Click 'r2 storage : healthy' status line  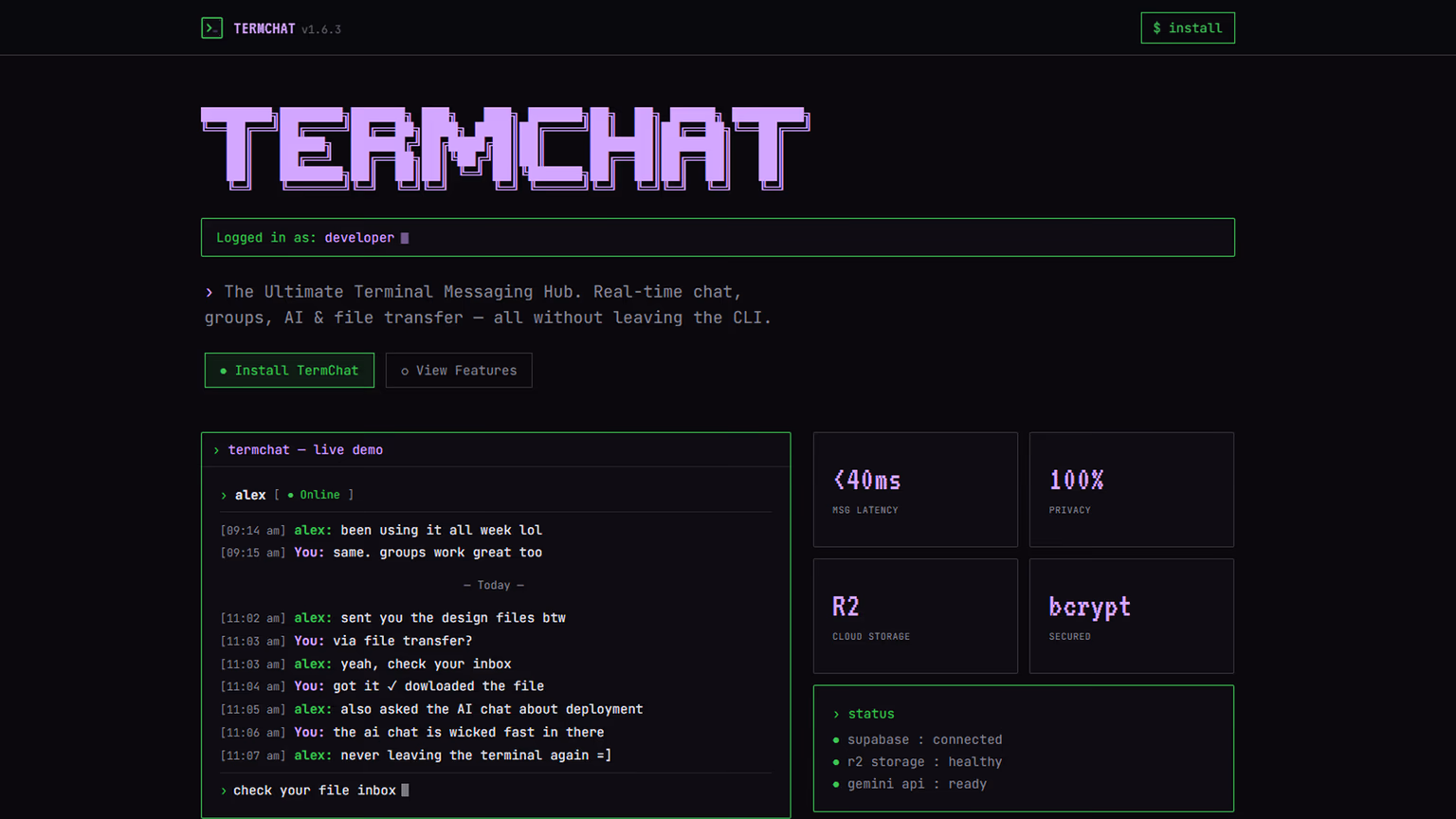point(918,762)
